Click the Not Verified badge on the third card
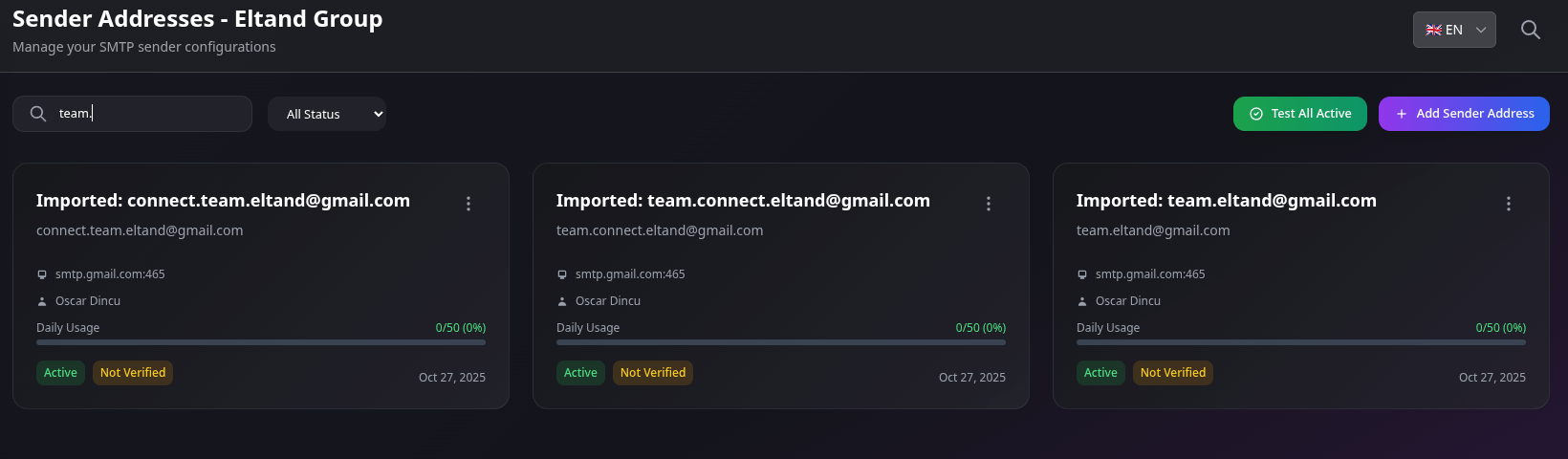1568x459 pixels. [1173, 373]
